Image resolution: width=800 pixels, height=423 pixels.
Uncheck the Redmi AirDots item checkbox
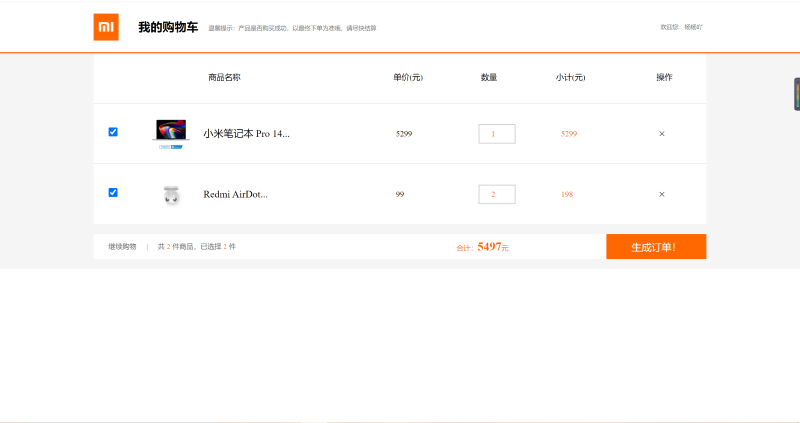[113, 192]
